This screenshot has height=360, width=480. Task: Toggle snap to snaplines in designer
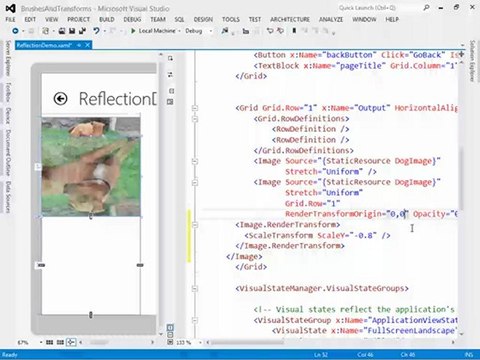click(71, 342)
